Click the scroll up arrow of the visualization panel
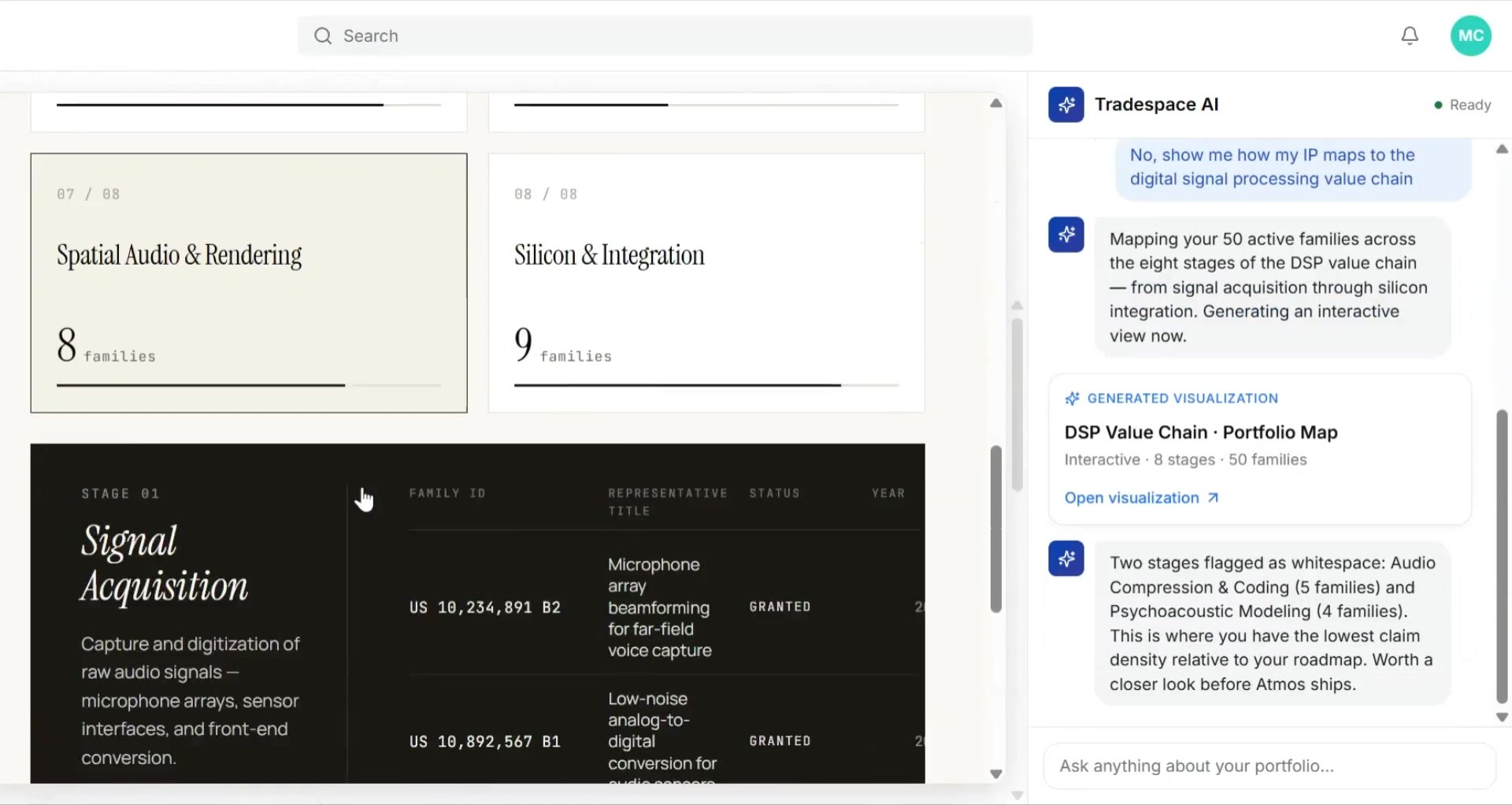Screen dimensions: 1512x805 tap(996, 103)
